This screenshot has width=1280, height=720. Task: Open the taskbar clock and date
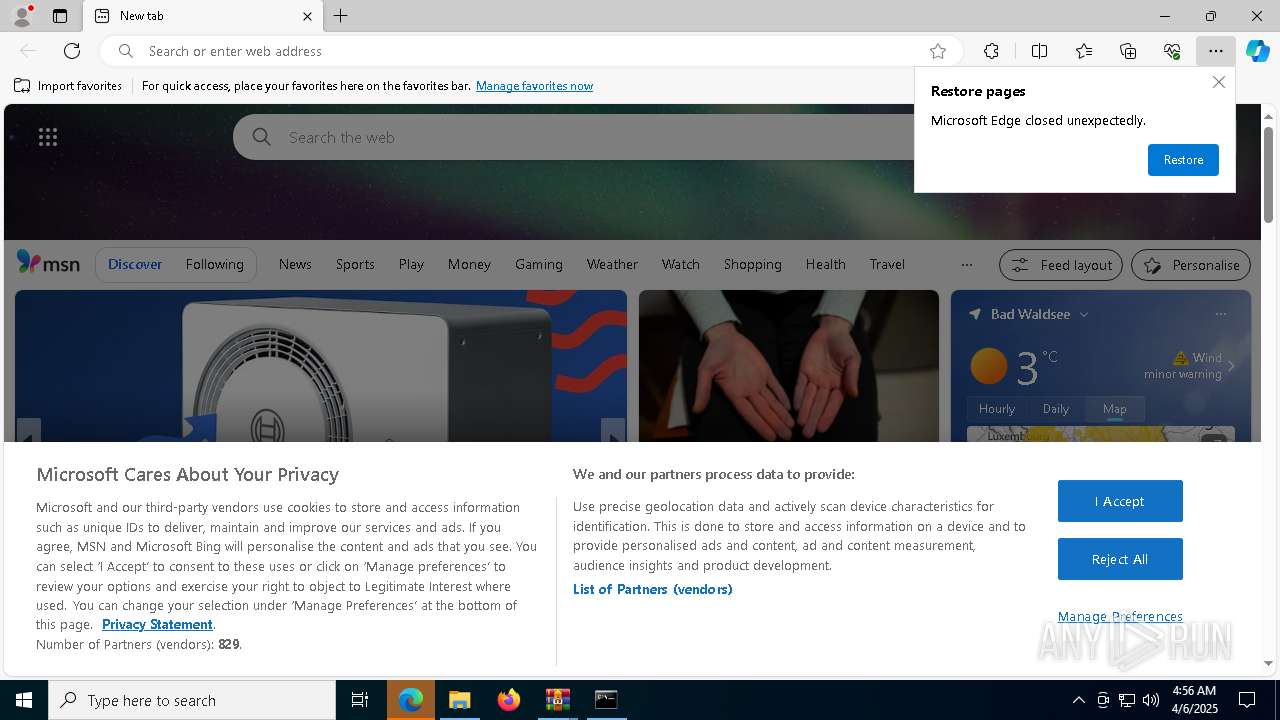(x=1193, y=700)
